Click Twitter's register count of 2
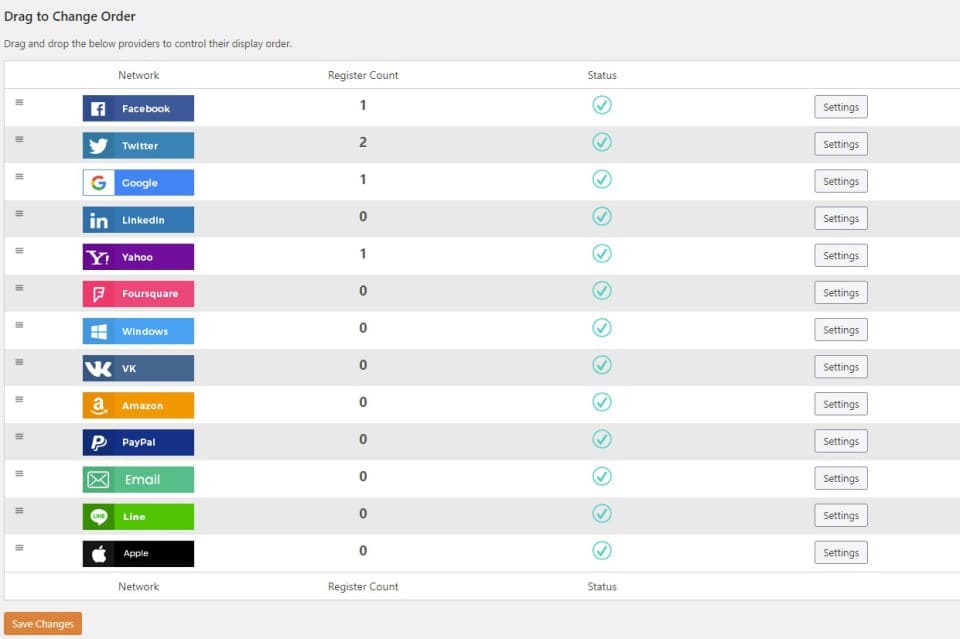Viewport: 960px width, 639px height. coord(363,142)
